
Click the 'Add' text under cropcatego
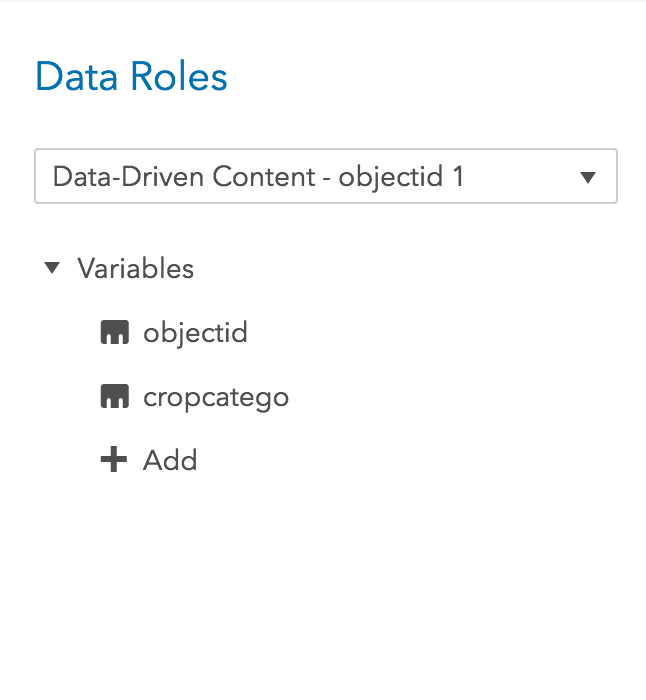point(170,460)
